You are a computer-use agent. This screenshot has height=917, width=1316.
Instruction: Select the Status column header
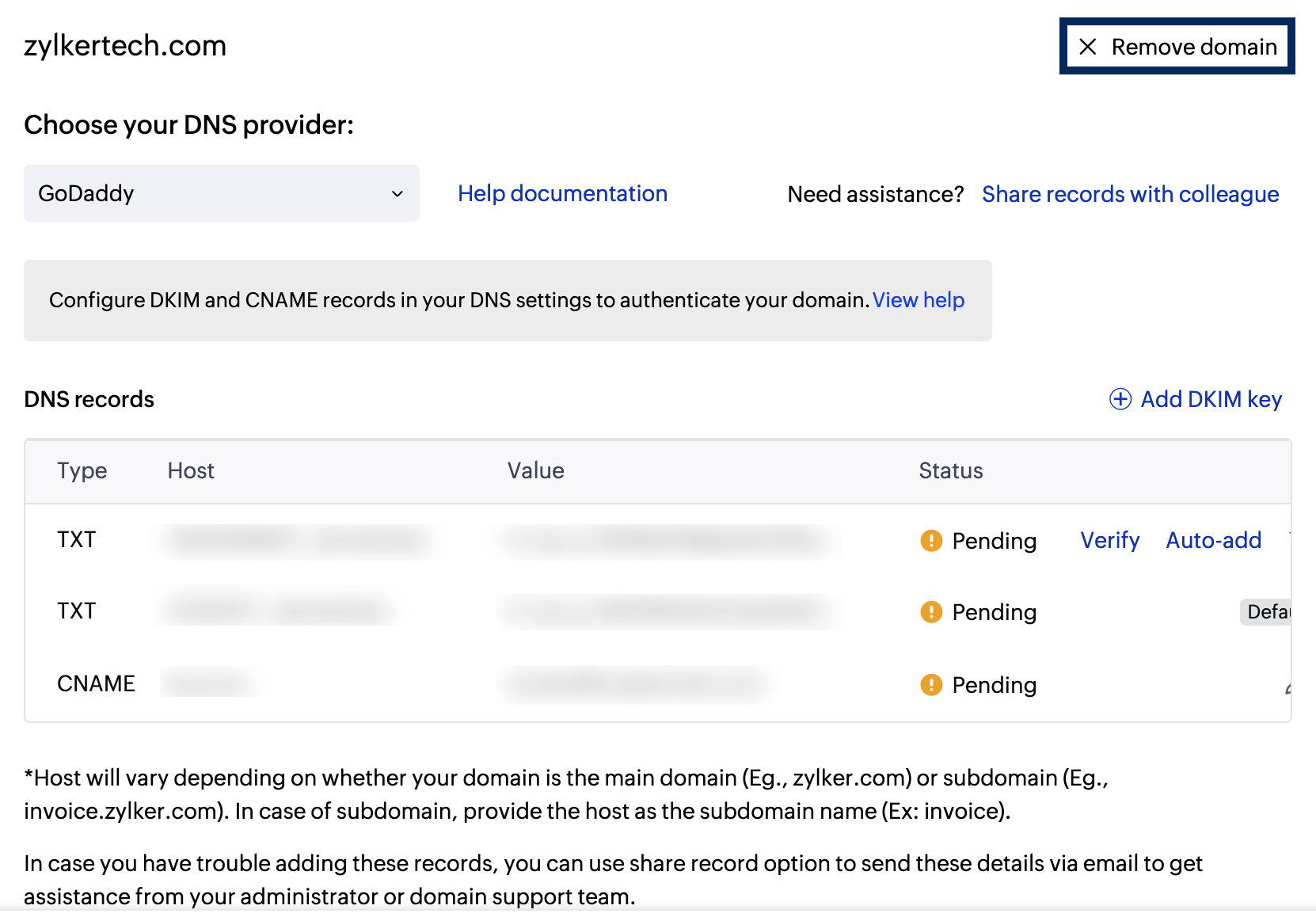[950, 470]
